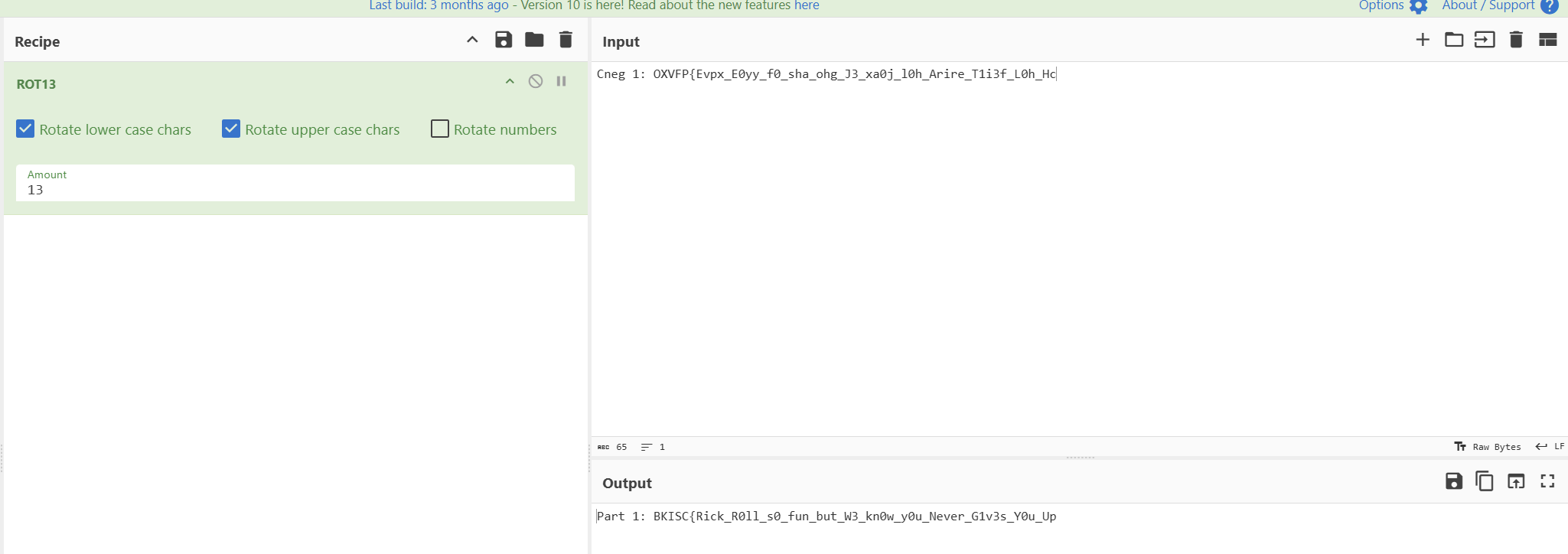Open file as input
The image size is (1568, 554).
coord(1485,40)
